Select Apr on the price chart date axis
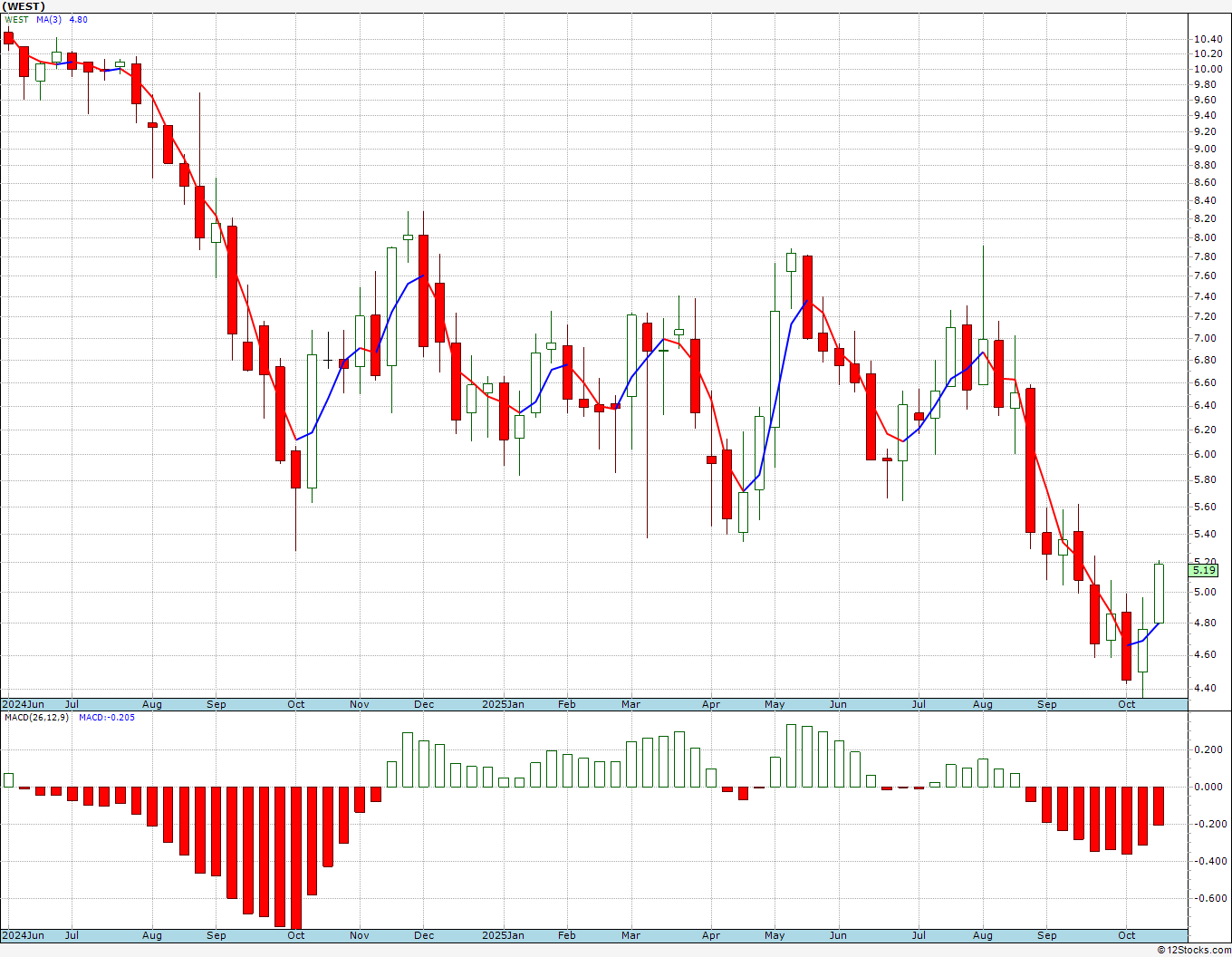This screenshot has height=957, width=1232. tap(711, 704)
